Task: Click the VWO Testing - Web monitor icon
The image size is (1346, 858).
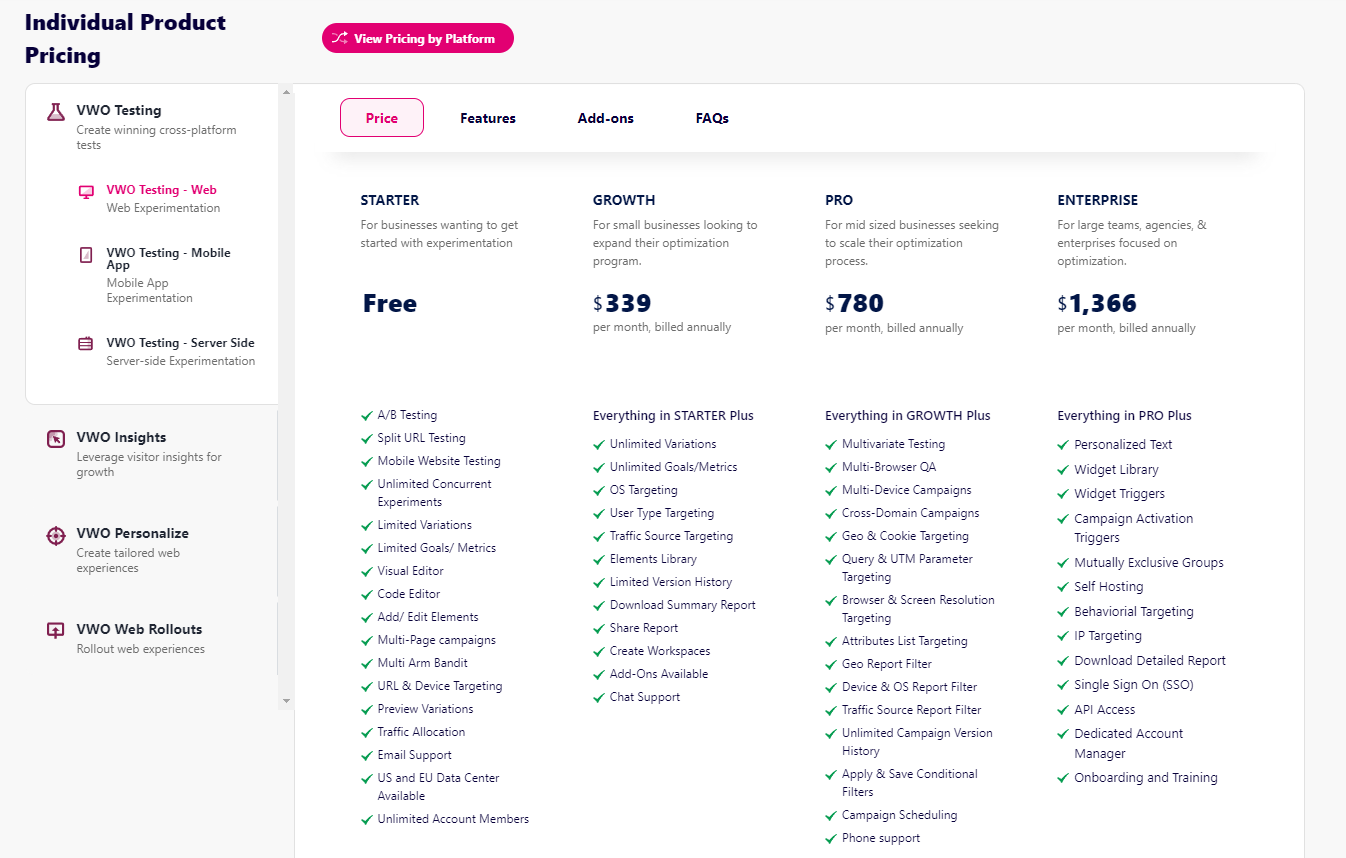Action: pos(86,192)
